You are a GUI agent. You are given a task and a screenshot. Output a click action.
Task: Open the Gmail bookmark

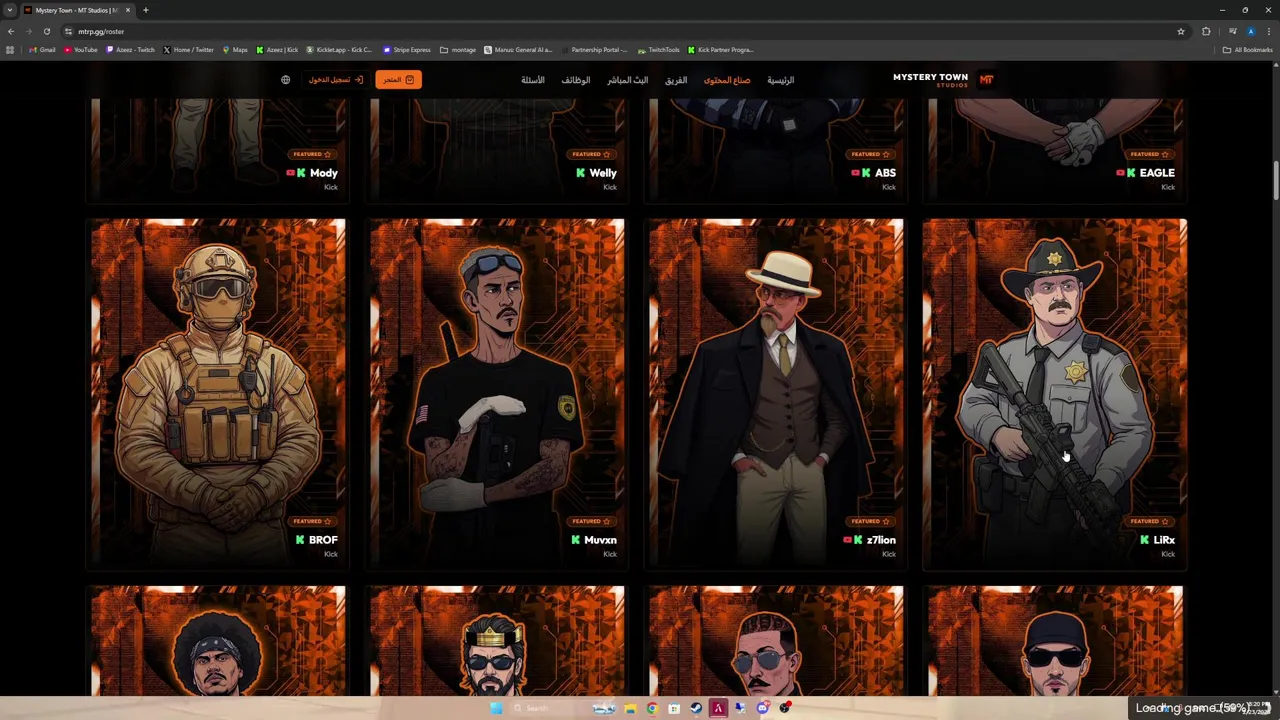[42, 50]
